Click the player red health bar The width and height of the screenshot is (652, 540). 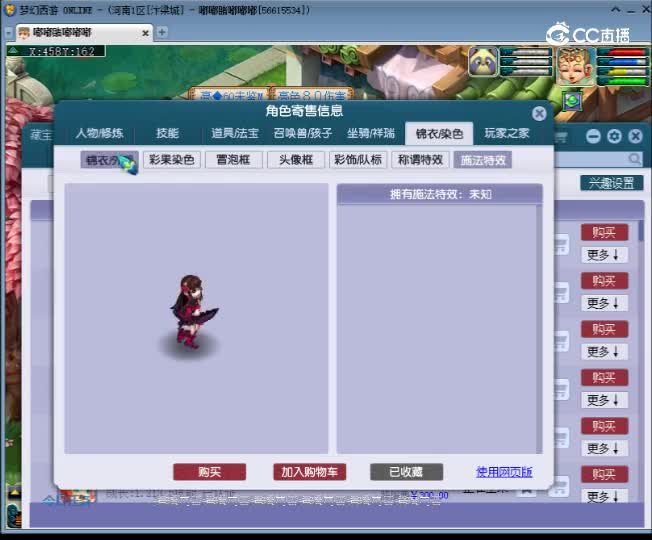click(x=622, y=52)
